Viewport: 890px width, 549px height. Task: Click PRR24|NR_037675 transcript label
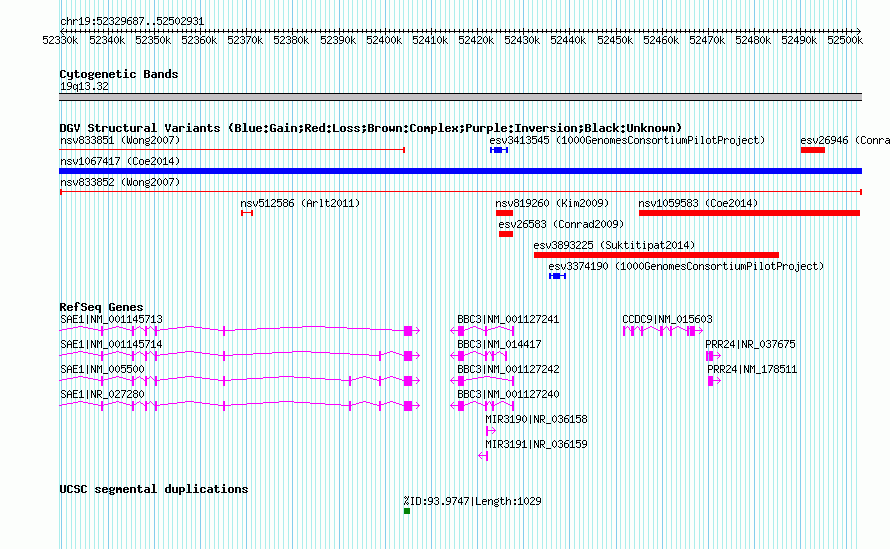[750, 344]
